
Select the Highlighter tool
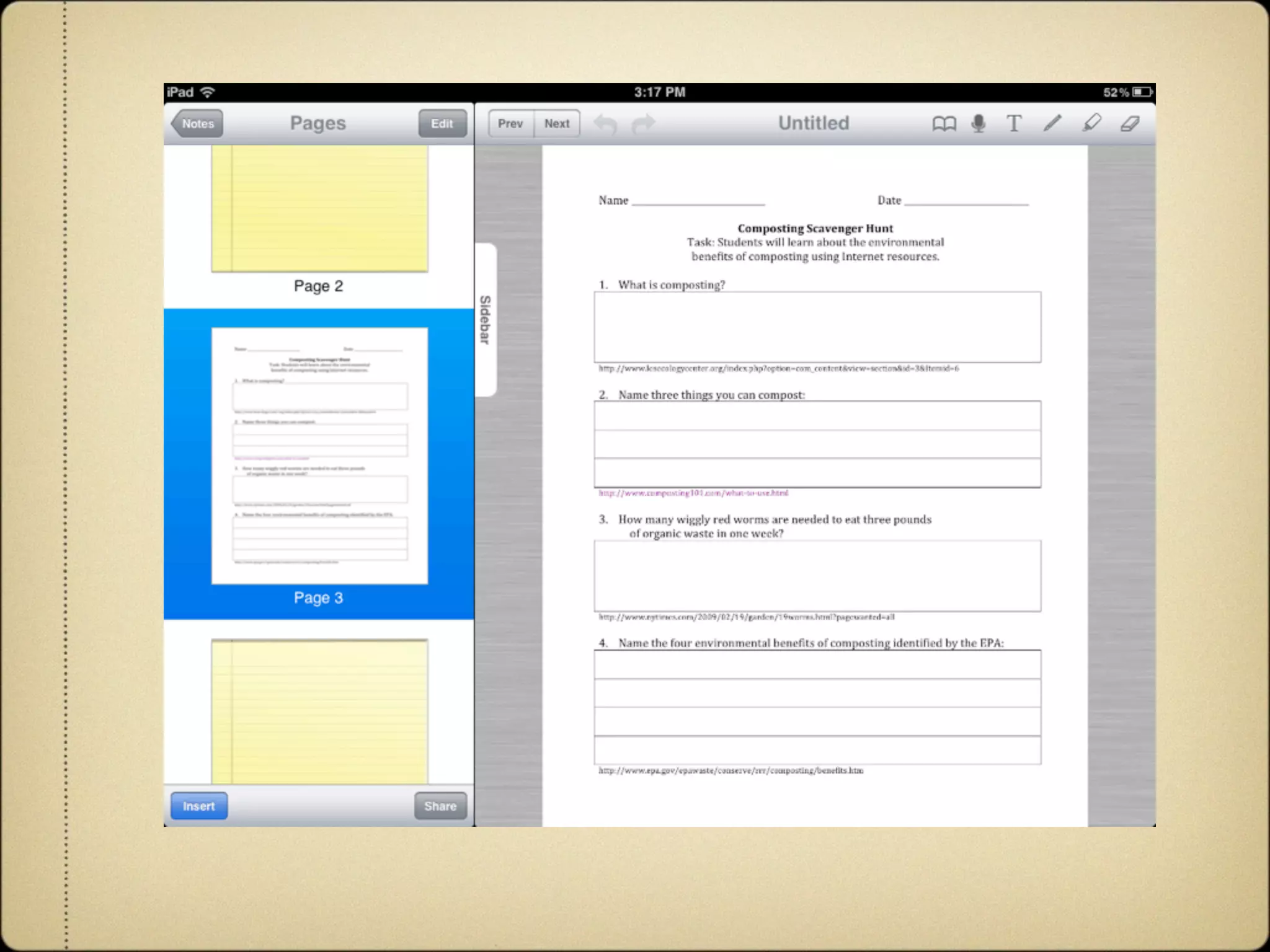[1091, 123]
